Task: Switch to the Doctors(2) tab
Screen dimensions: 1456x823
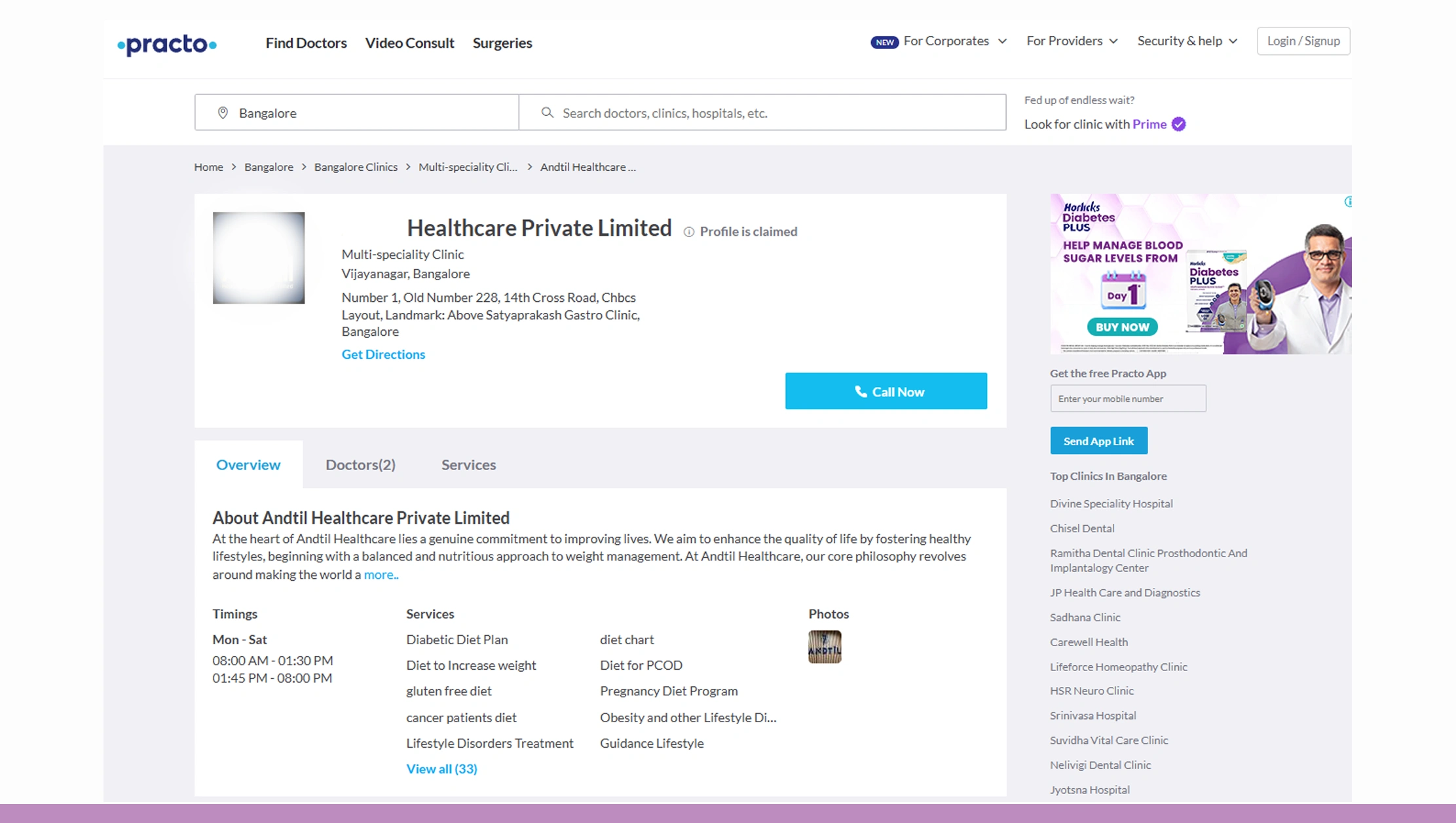Action: point(360,464)
